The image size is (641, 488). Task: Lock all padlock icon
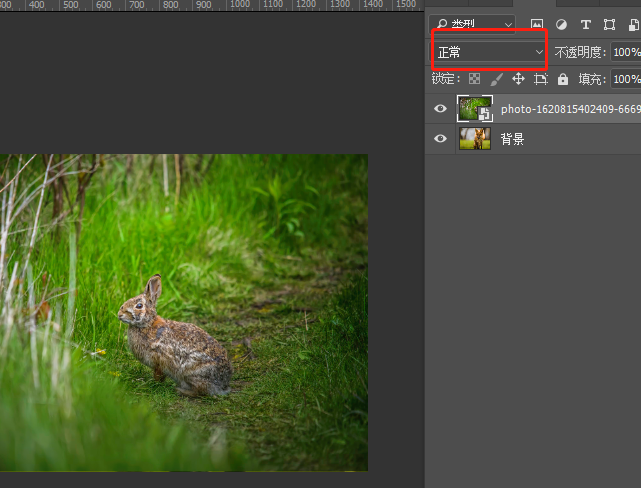point(563,79)
